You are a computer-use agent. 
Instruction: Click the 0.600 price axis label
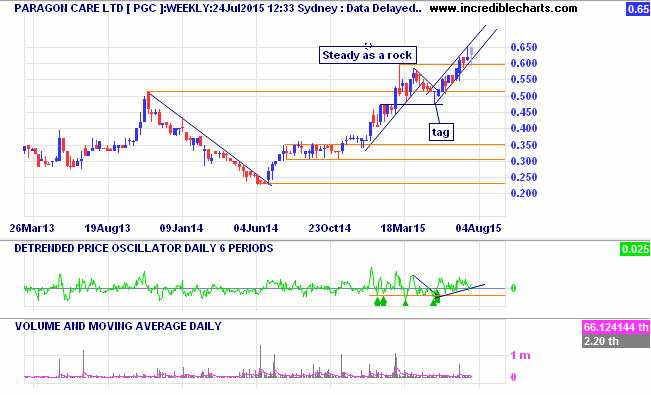[x=524, y=64]
